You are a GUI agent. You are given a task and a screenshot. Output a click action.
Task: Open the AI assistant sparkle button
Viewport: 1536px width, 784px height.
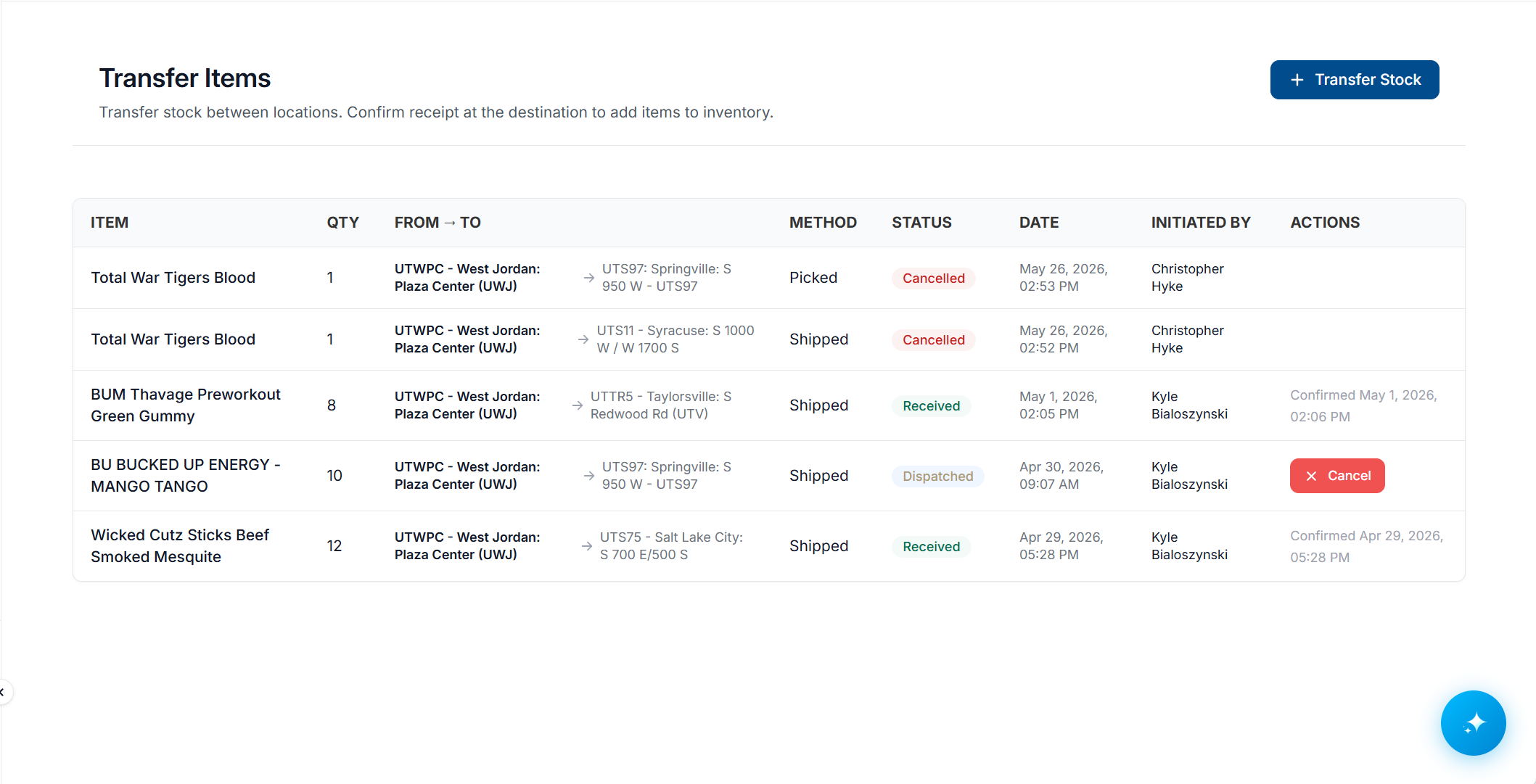tap(1473, 722)
